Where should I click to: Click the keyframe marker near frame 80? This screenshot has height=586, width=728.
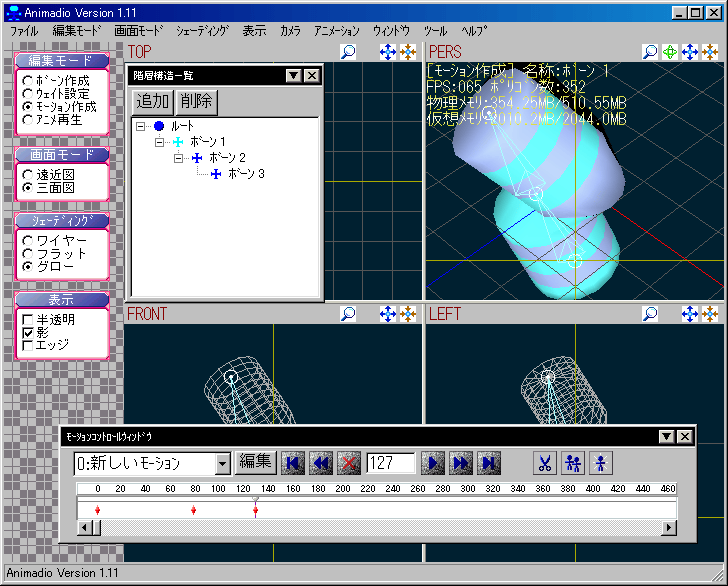tap(194, 510)
